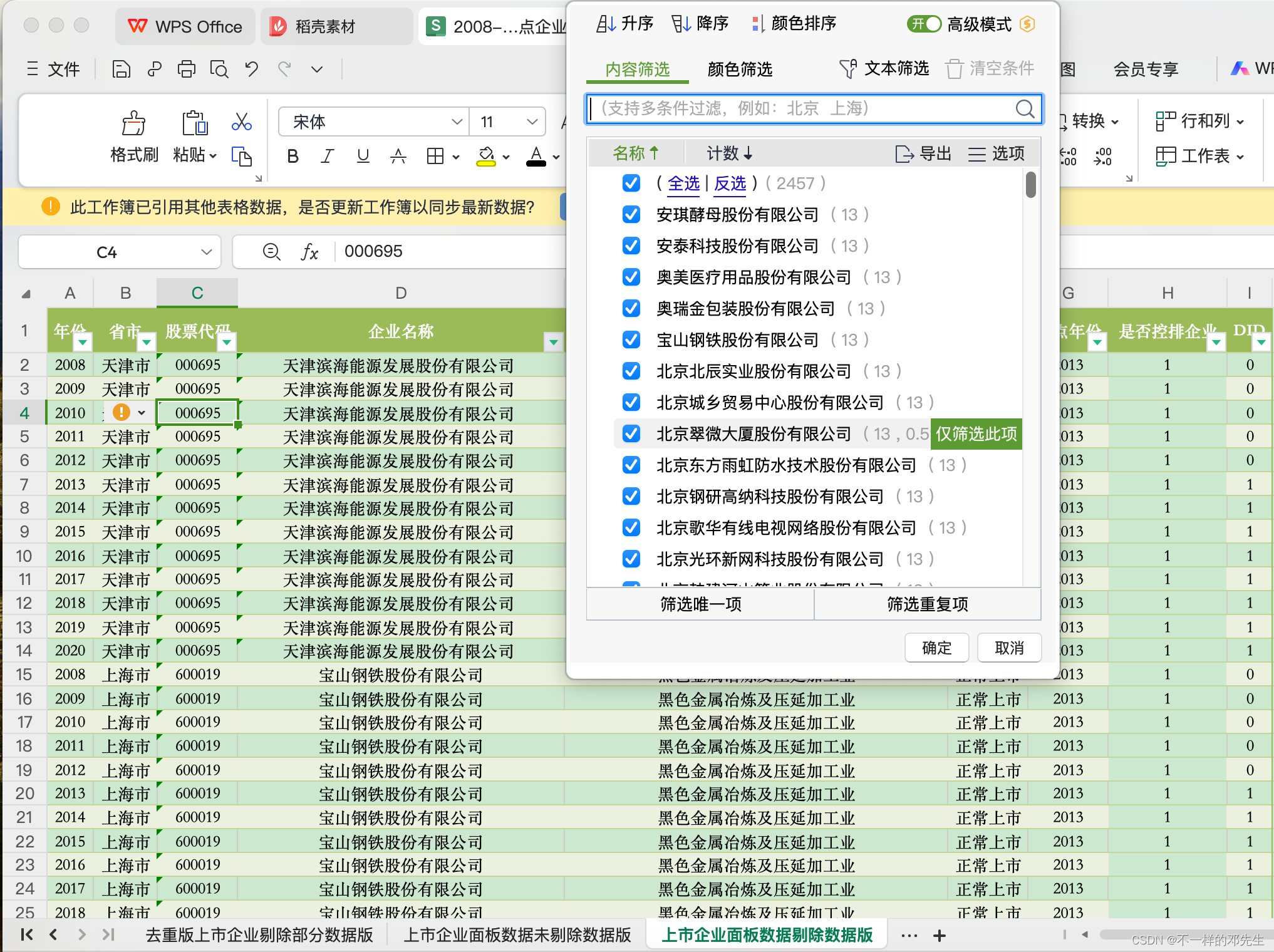
Task: Click the filter list scrollbar thumb
Action: coord(1031,184)
